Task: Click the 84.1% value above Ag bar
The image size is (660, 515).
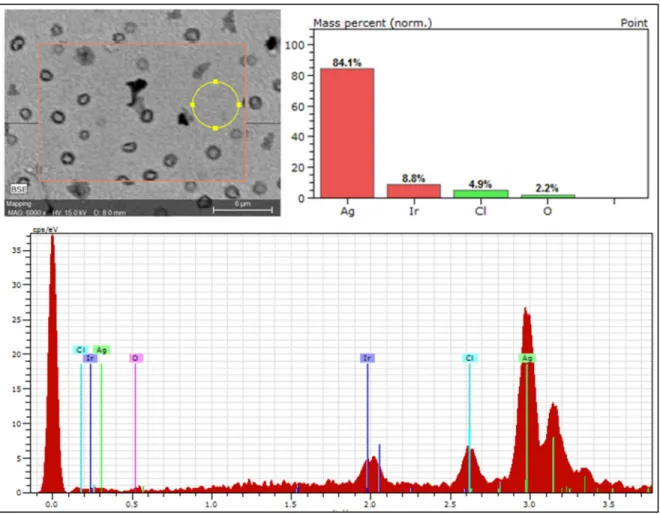Action: pyautogui.click(x=347, y=63)
